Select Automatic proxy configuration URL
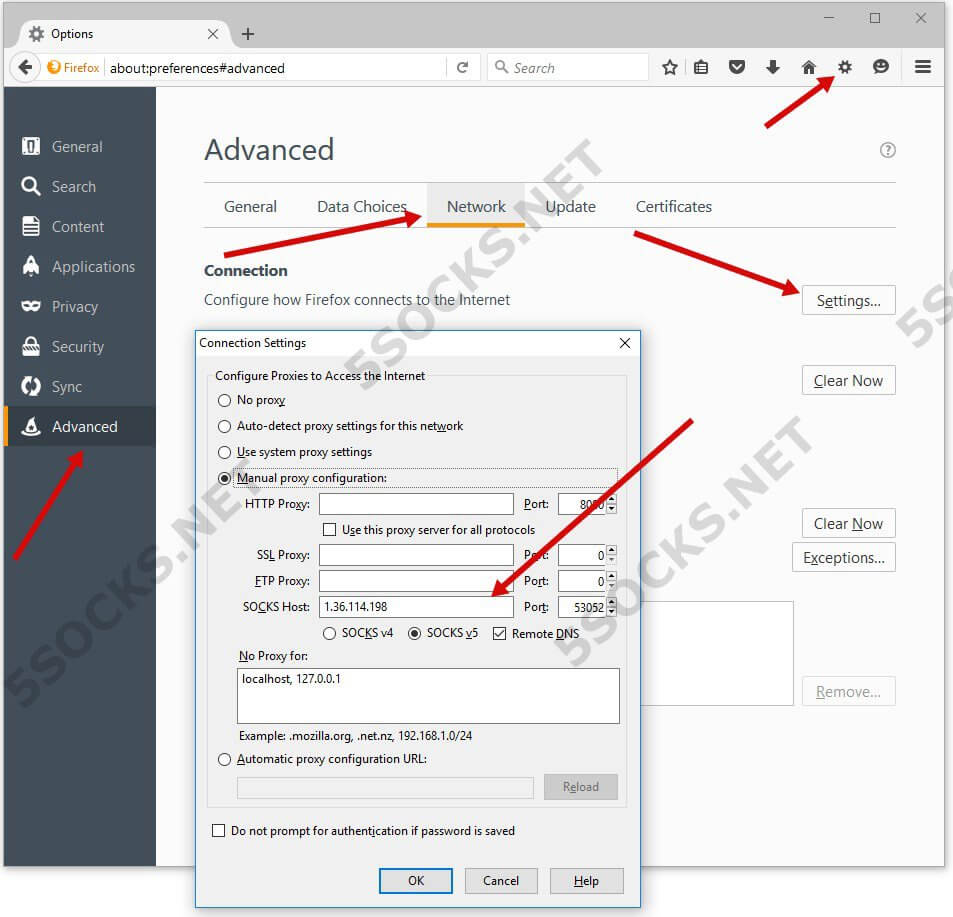This screenshot has width=953, height=917. [224, 760]
